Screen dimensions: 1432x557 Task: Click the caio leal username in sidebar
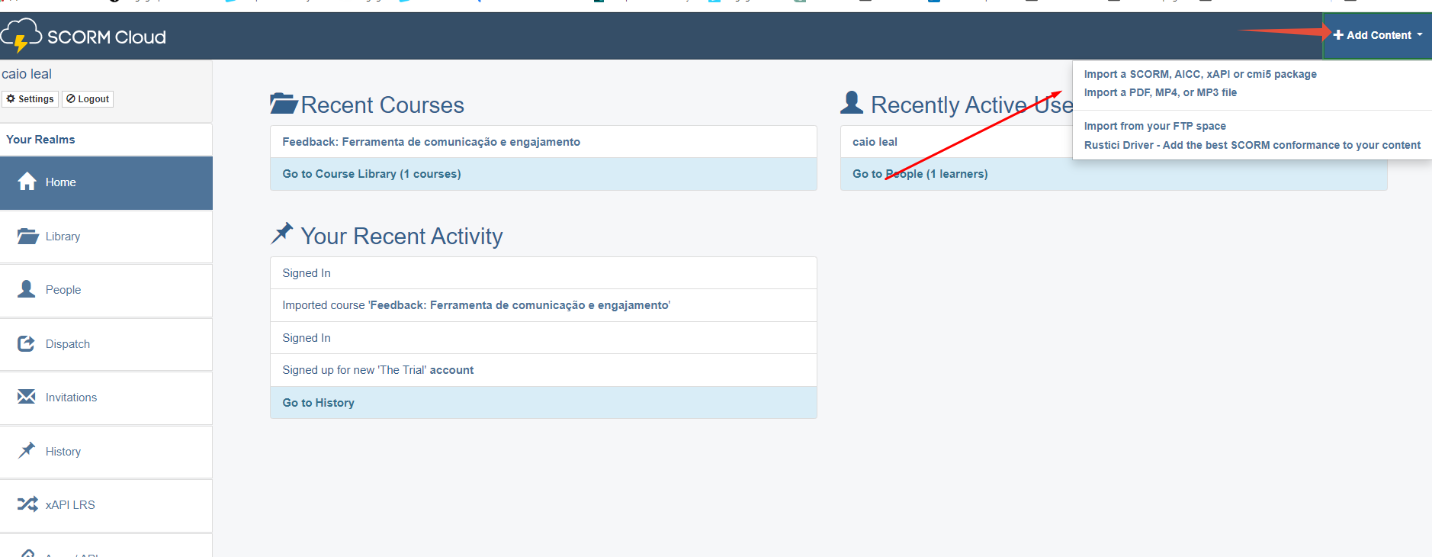pos(27,74)
